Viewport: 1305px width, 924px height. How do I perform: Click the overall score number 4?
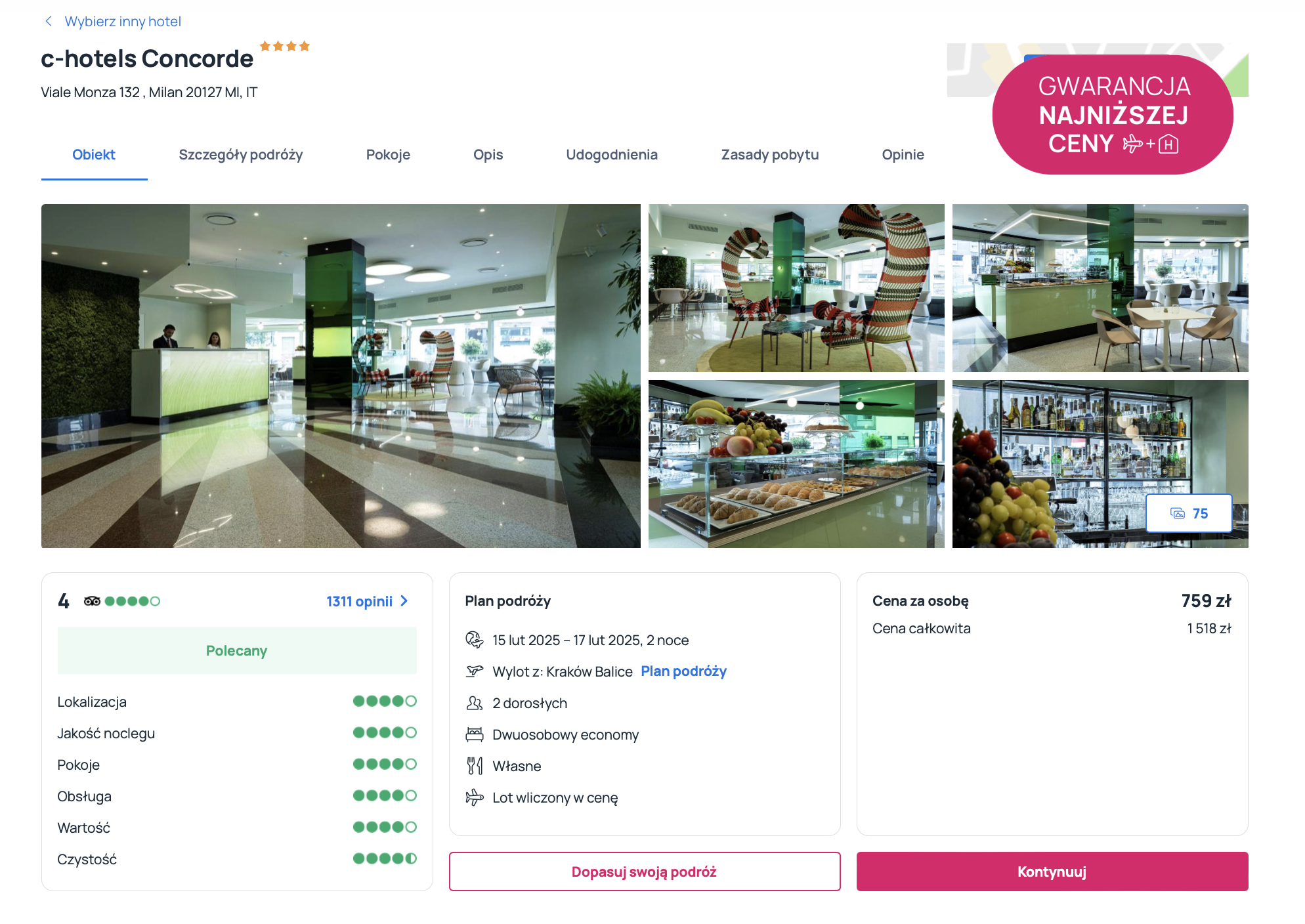click(x=64, y=601)
